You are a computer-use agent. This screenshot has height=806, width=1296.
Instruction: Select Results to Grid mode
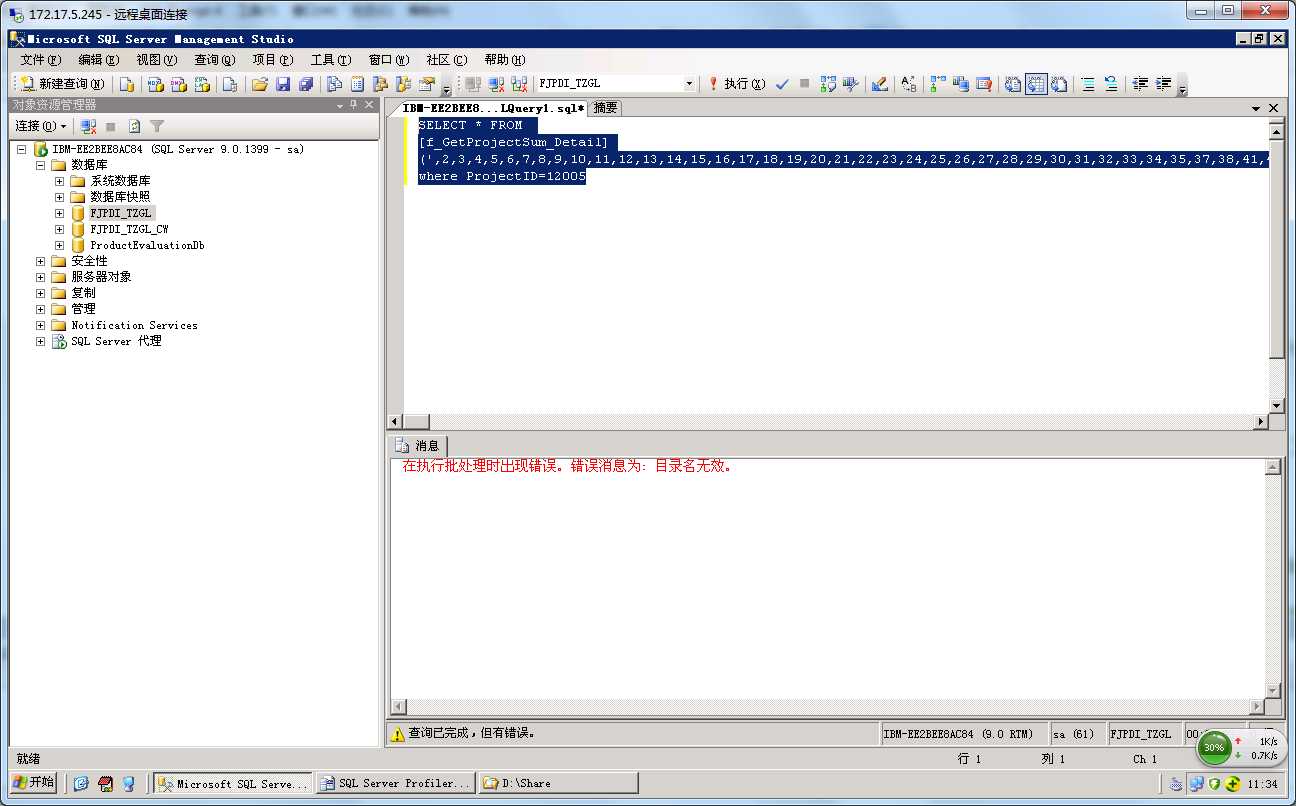click(x=1036, y=84)
